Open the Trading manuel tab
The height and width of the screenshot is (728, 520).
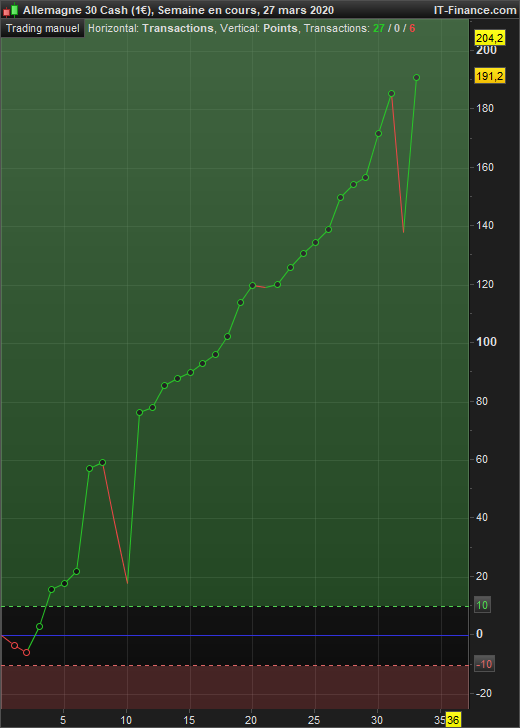[43, 29]
